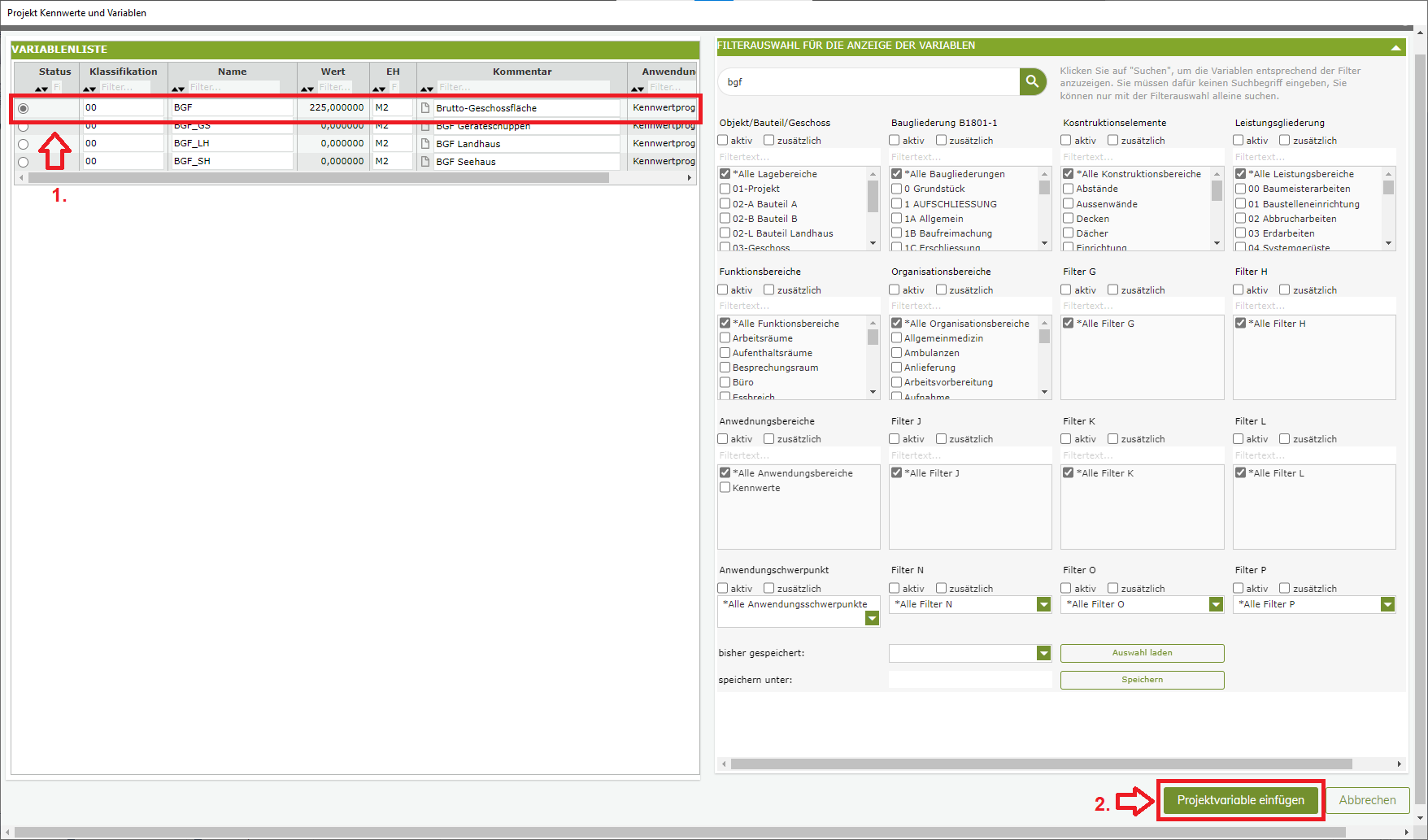This screenshot has height=840, width=1428.
Task: Expand the Alle Anwendungsschwerpunkte dropdown
Action: pos(872,619)
